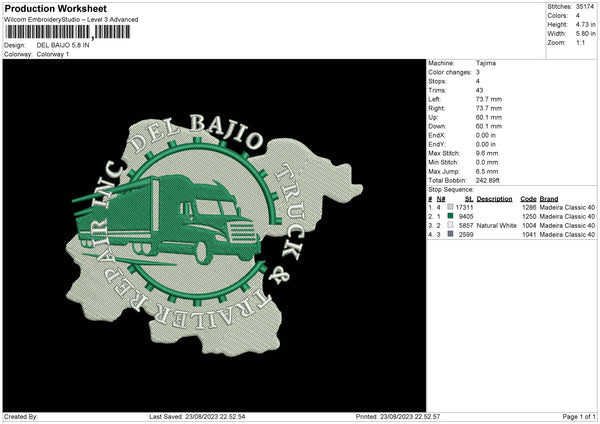The height and width of the screenshot is (424, 600).
Task: Click the white swatch in Natural White row
Action: point(450,225)
